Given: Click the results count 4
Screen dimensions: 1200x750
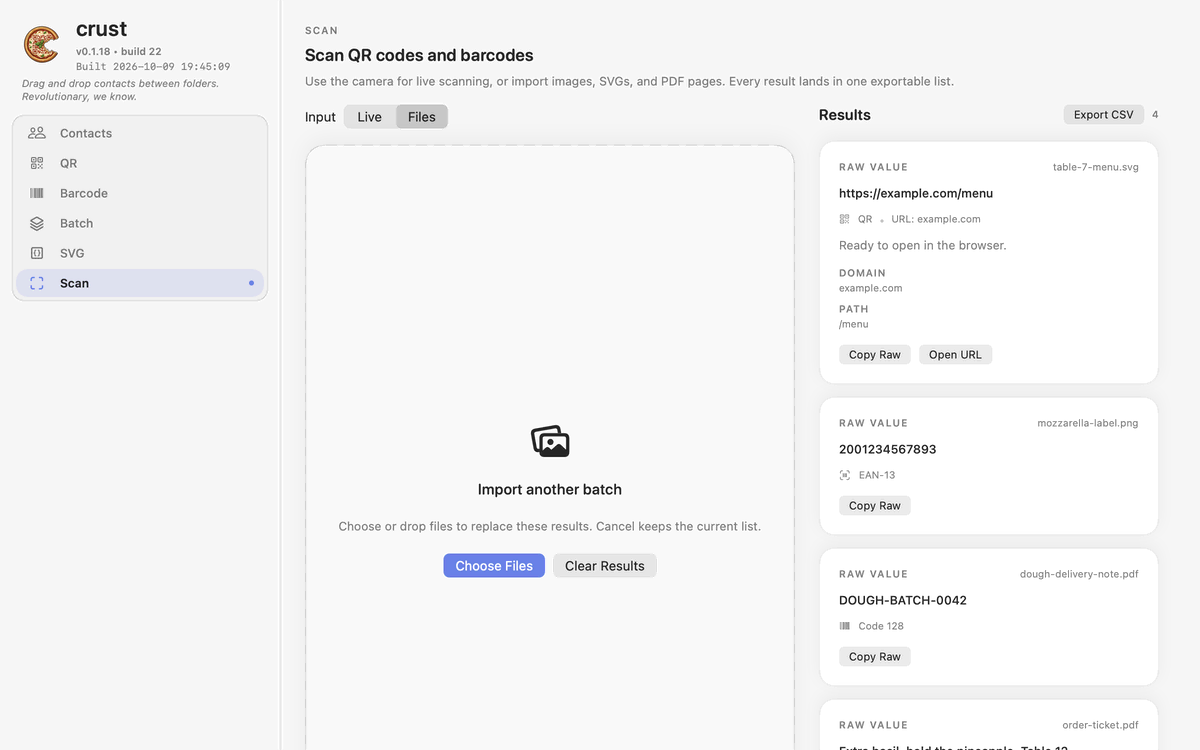Looking at the screenshot, I should (x=1155, y=115).
